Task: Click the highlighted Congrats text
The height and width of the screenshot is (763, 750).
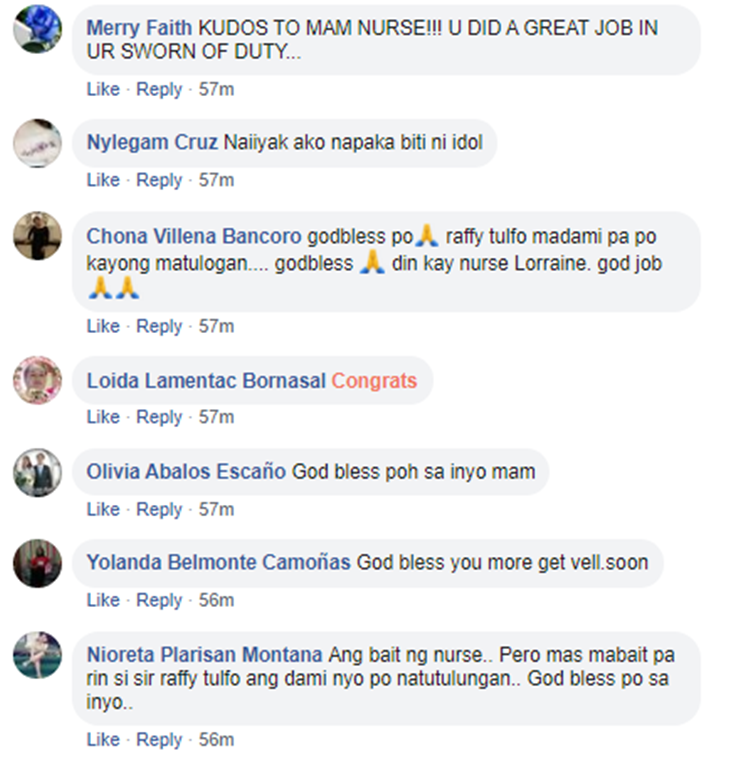Action: click(x=374, y=381)
